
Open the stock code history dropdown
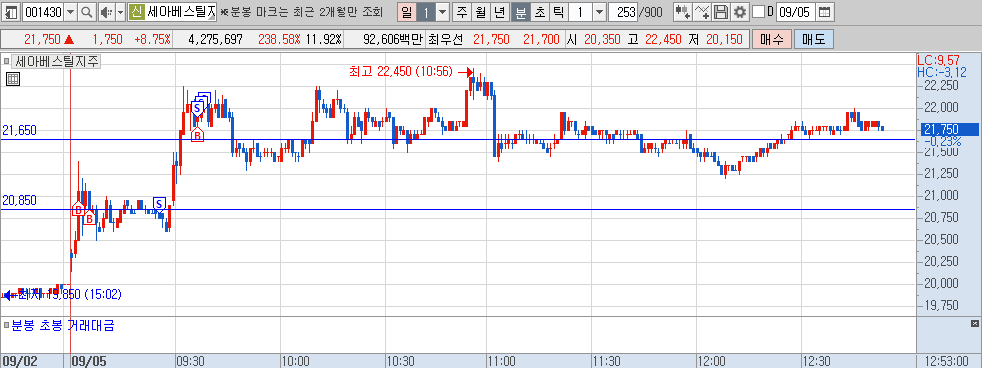pos(70,11)
